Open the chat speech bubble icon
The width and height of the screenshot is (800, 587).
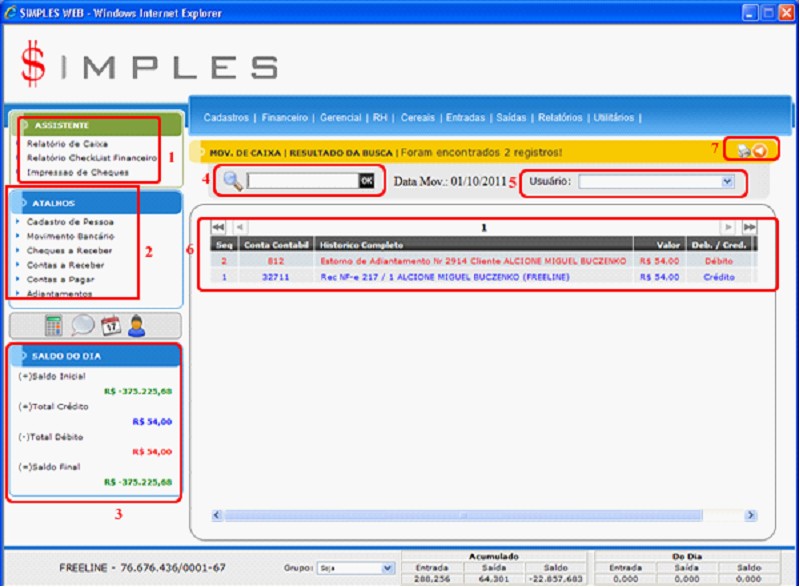click(x=82, y=325)
